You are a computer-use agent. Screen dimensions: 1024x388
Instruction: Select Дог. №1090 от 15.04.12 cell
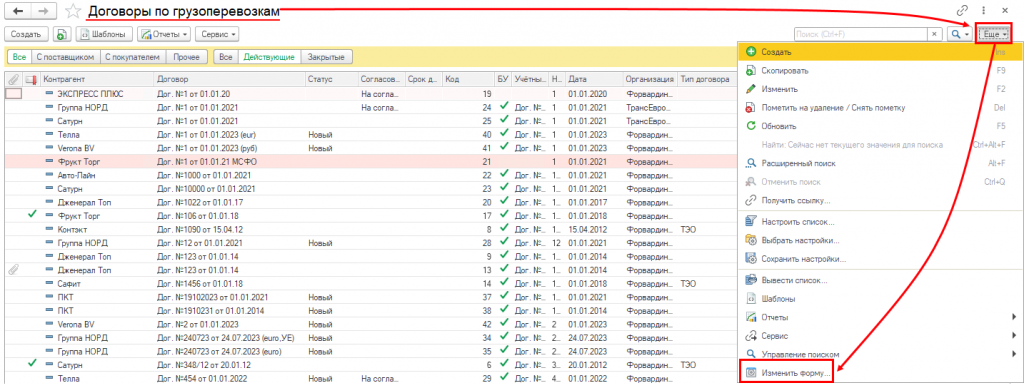[x=230, y=229]
